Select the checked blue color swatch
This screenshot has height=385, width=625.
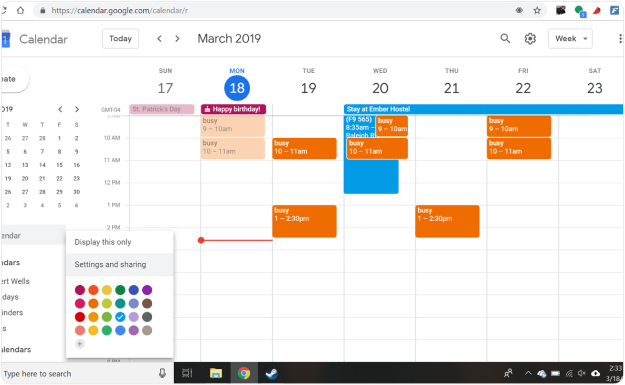point(120,317)
